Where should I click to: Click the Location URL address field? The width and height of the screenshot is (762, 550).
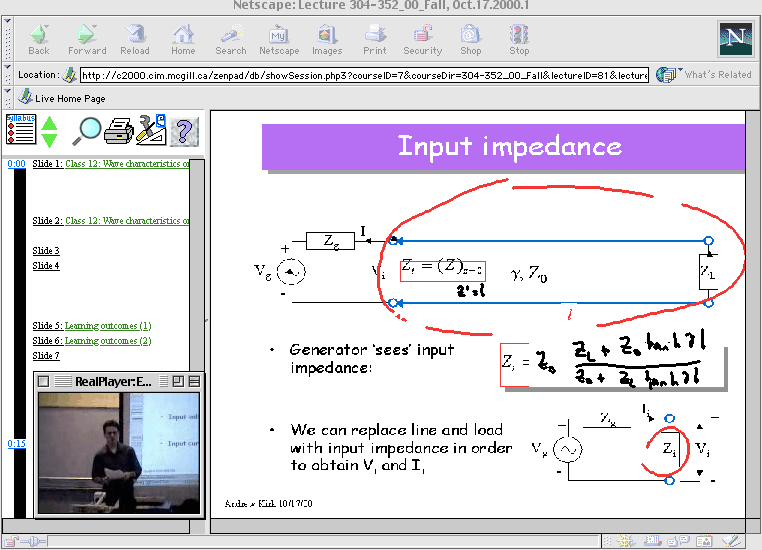(365, 75)
